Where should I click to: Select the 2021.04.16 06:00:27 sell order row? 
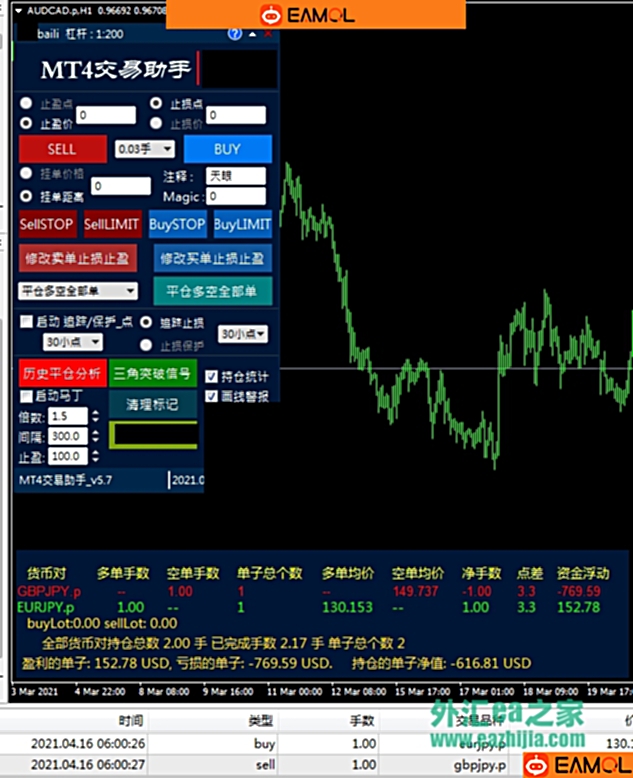tap(316, 765)
